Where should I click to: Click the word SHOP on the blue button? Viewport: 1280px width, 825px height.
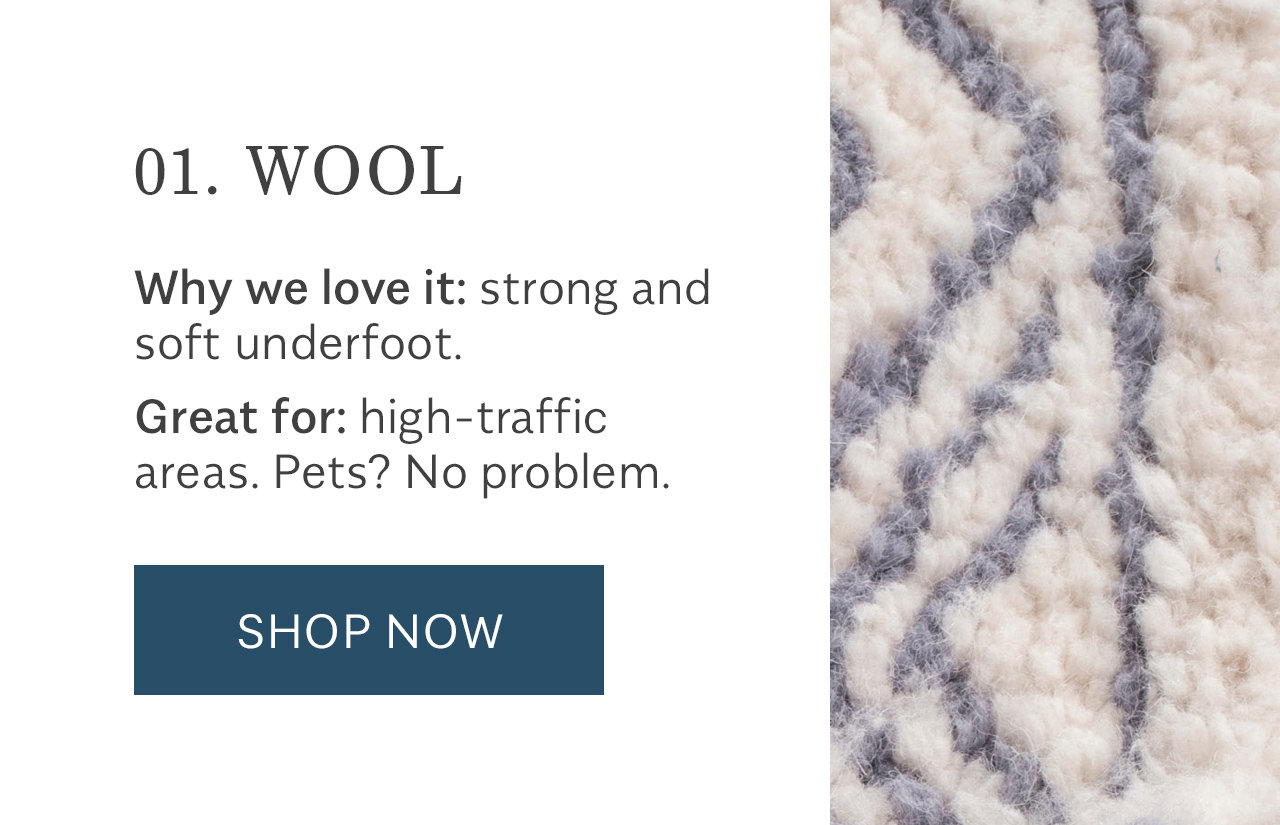coord(304,632)
